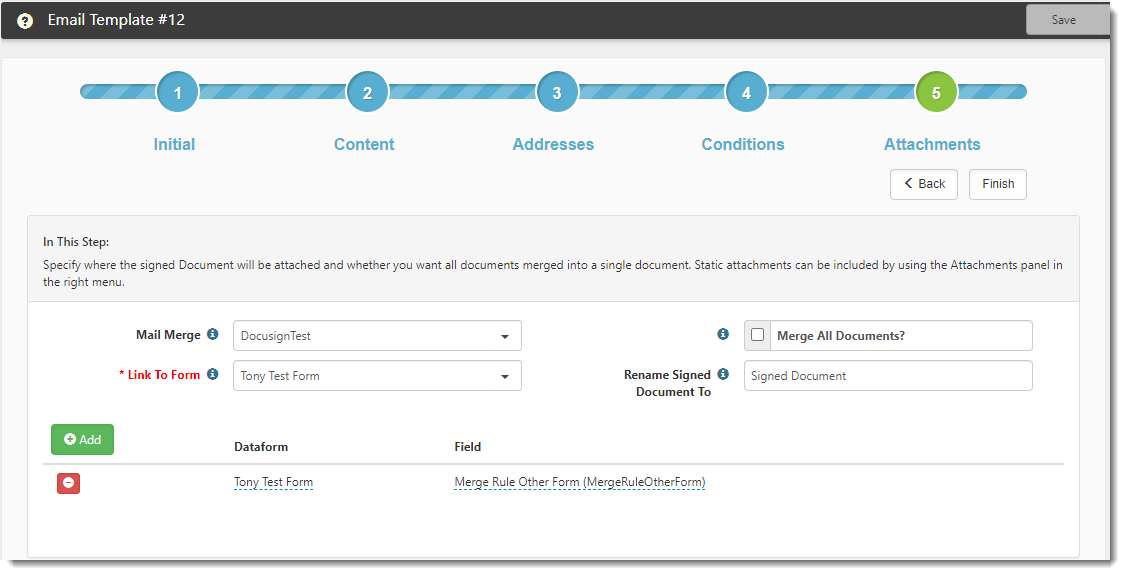Switch to the Initial step label

pos(174,144)
